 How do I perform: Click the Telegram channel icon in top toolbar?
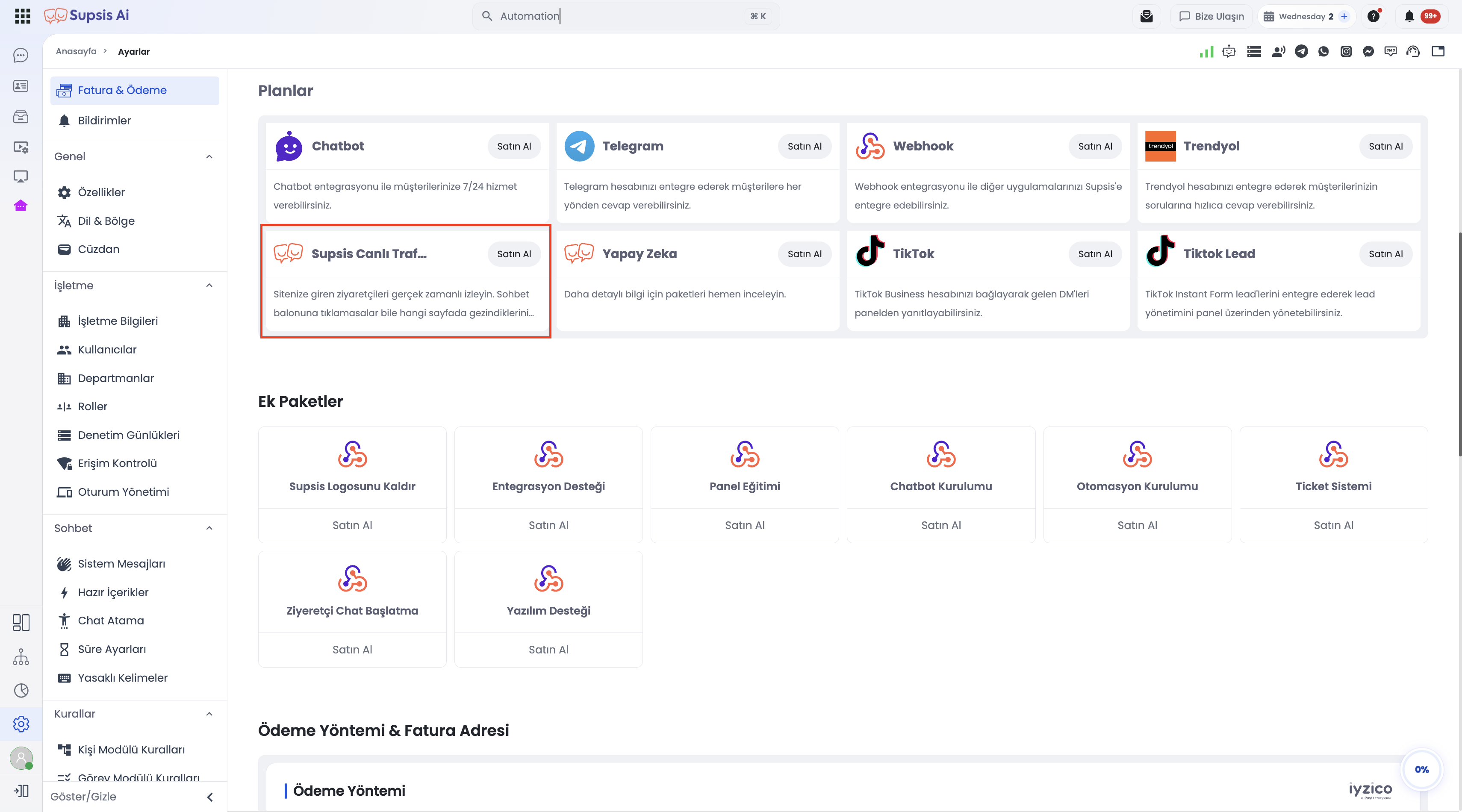[x=1301, y=52]
